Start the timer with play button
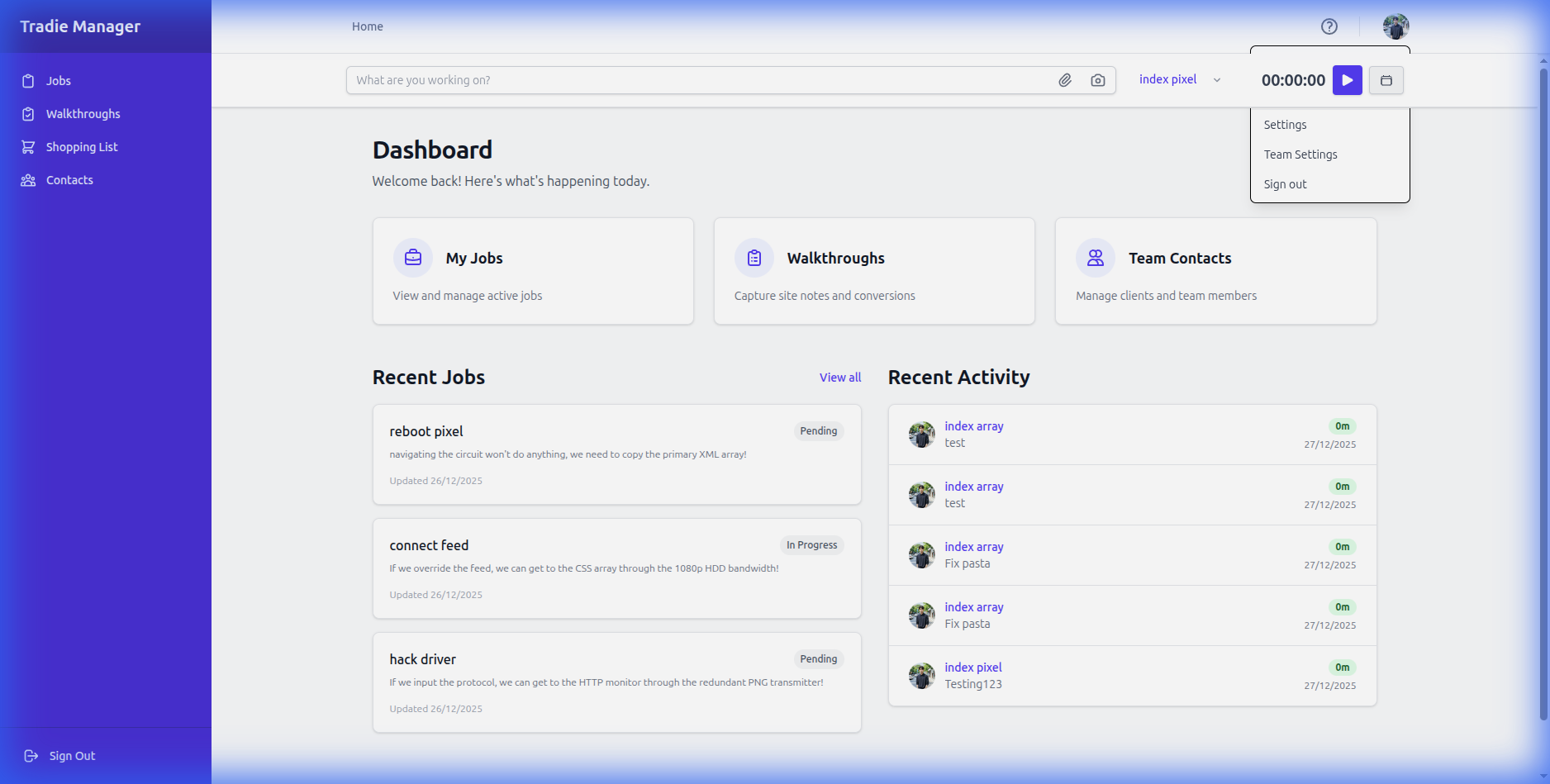This screenshot has height=784, width=1550. click(x=1347, y=80)
